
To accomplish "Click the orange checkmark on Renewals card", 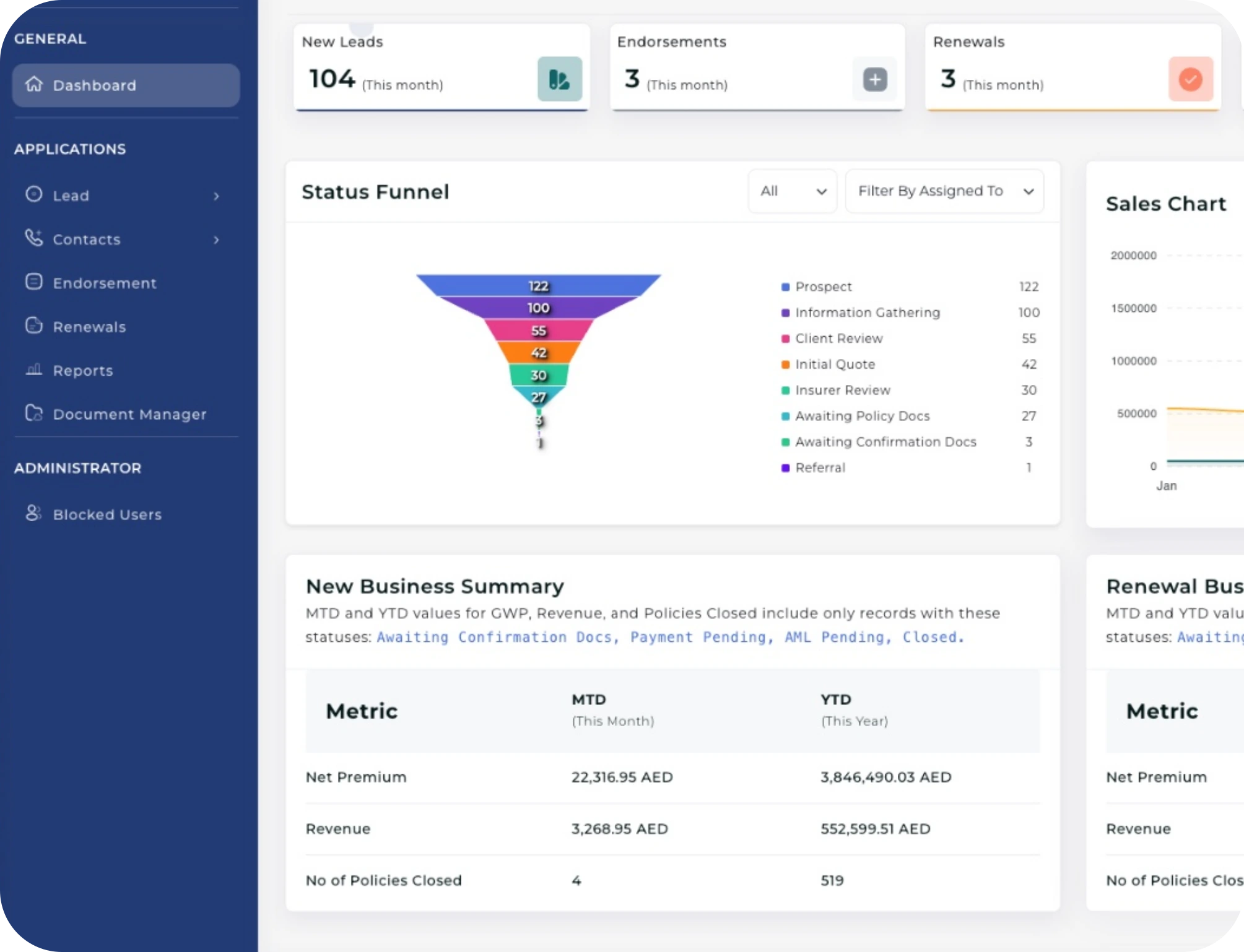I will pyautogui.click(x=1190, y=79).
